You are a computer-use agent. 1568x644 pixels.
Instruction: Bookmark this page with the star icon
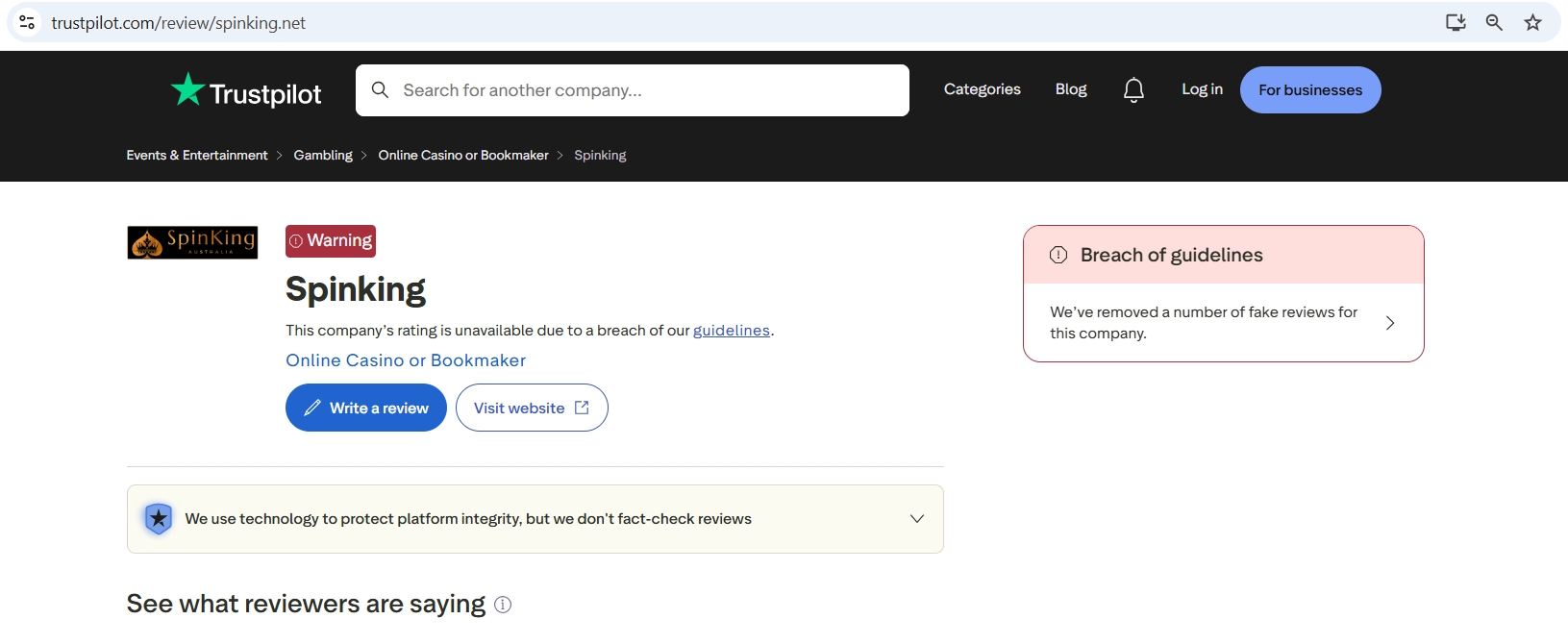tap(1532, 22)
